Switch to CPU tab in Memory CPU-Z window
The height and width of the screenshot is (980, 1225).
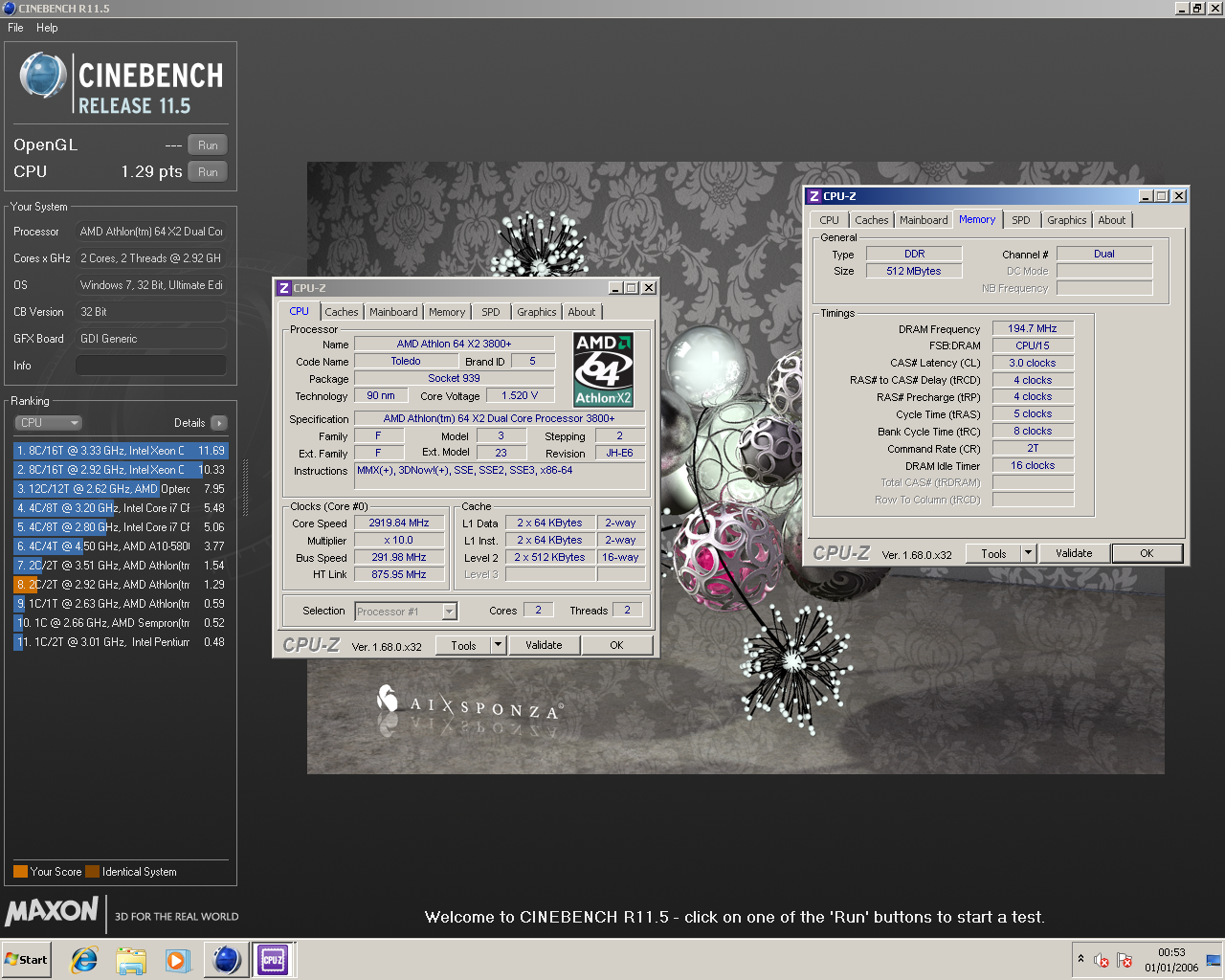(829, 220)
